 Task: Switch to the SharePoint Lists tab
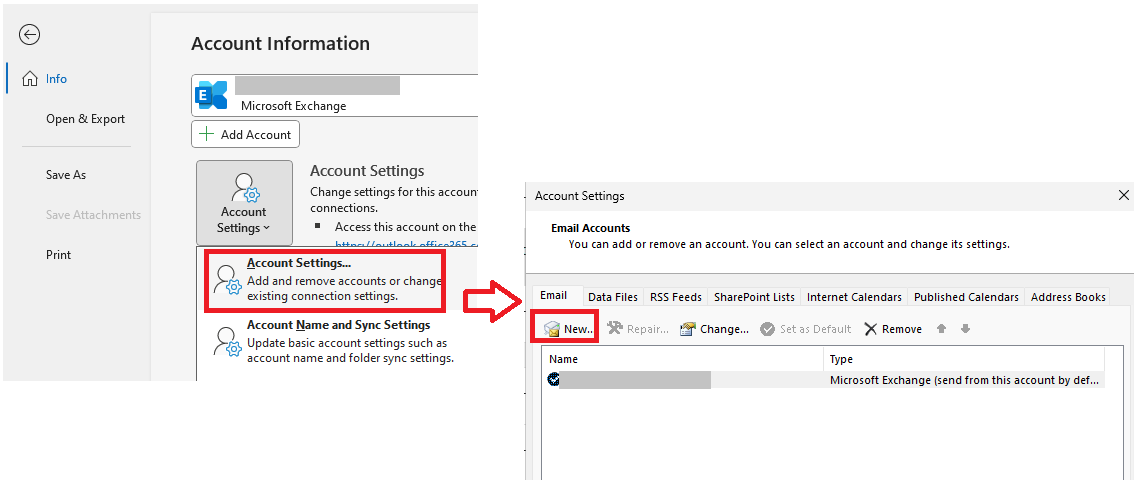pyautogui.click(x=754, y=297)
